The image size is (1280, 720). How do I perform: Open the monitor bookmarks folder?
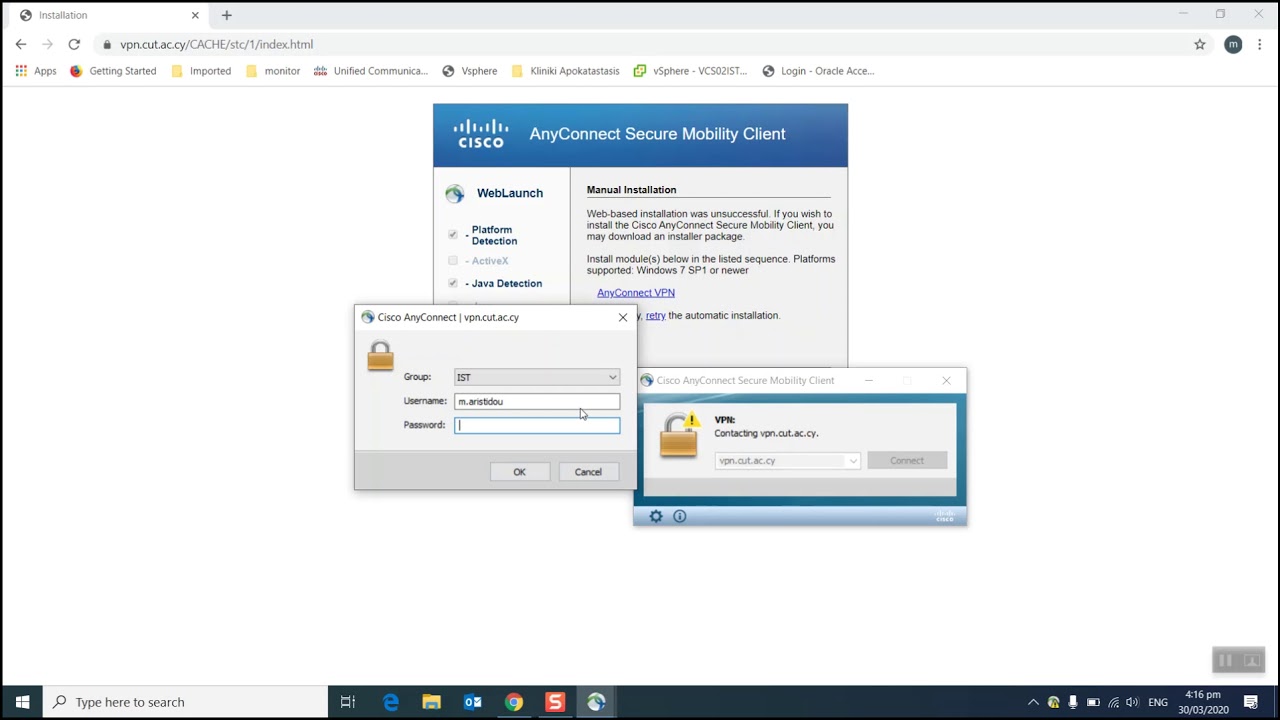click(x=273, y=71)
